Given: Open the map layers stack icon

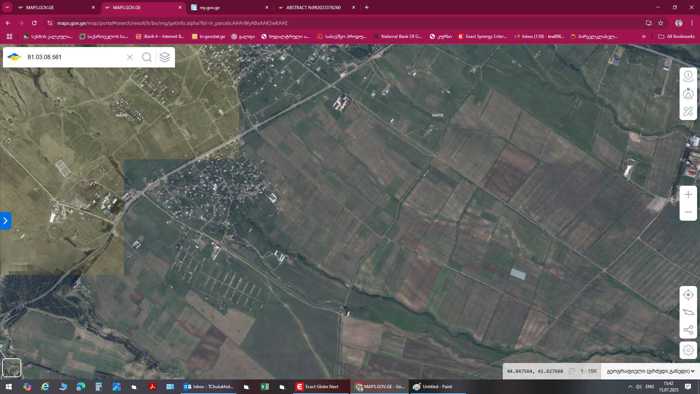Looking at the screenshot, I should pos(165,57).
